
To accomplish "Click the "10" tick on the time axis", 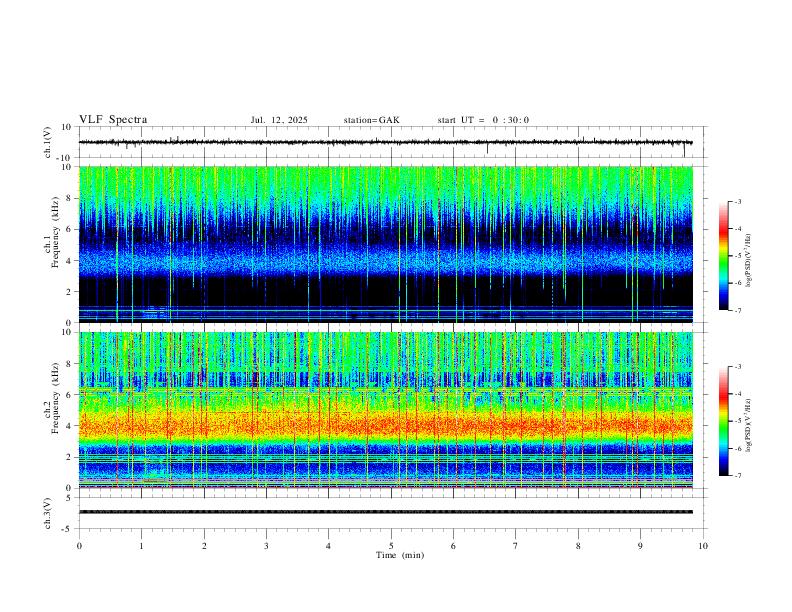I will pos(703,546).
